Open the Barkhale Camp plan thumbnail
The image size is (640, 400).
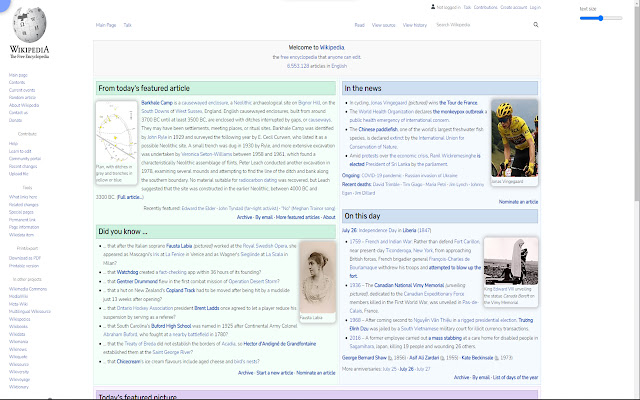coord(116,133)
